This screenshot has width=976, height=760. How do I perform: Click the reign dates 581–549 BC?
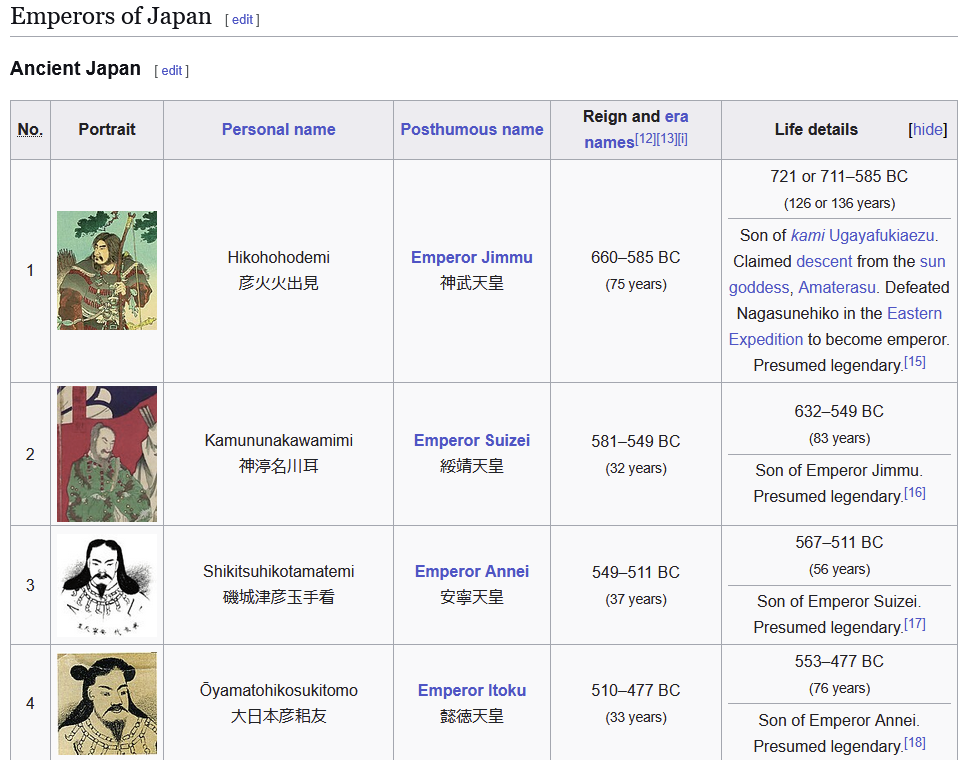pos(636,441)
